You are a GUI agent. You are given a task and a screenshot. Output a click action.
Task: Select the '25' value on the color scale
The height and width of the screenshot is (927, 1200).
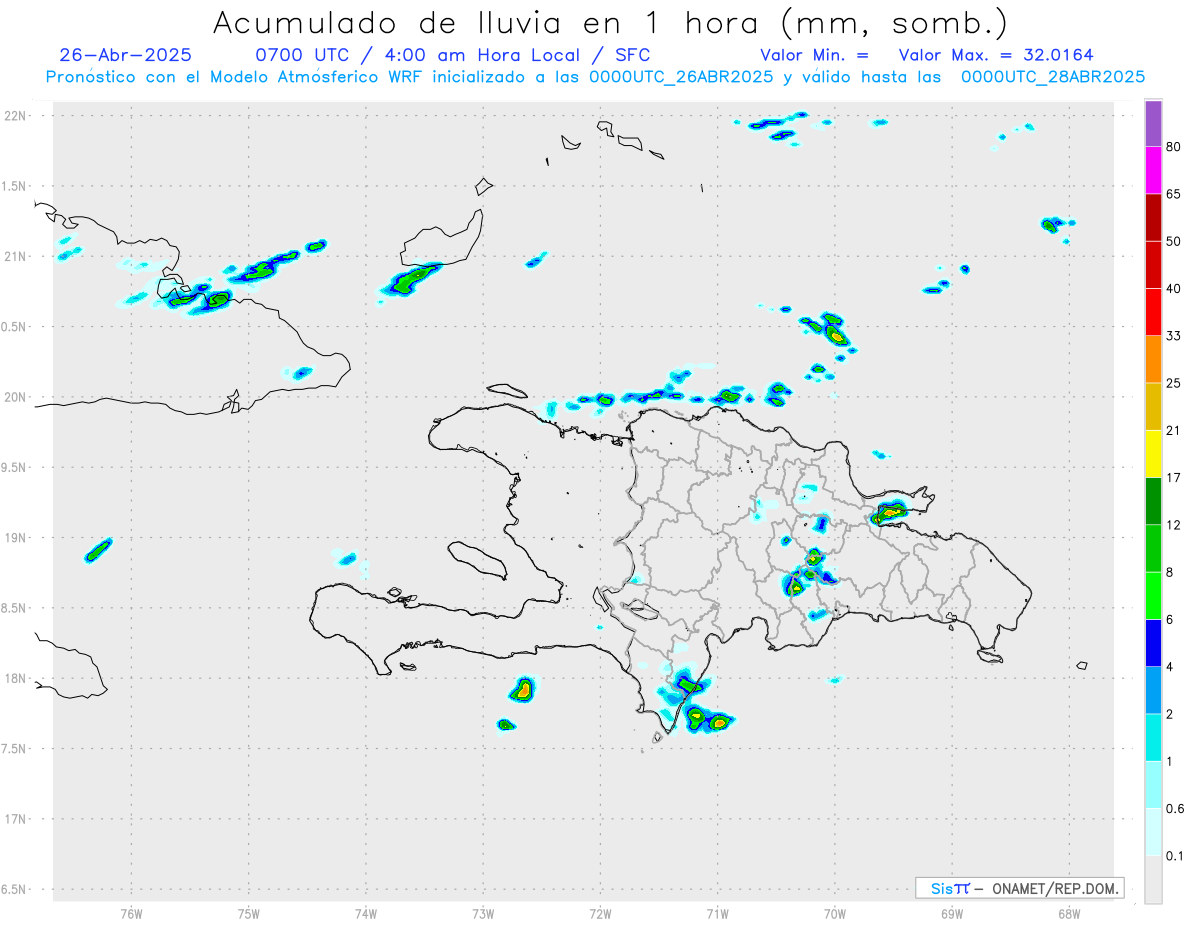point(1174,383)
